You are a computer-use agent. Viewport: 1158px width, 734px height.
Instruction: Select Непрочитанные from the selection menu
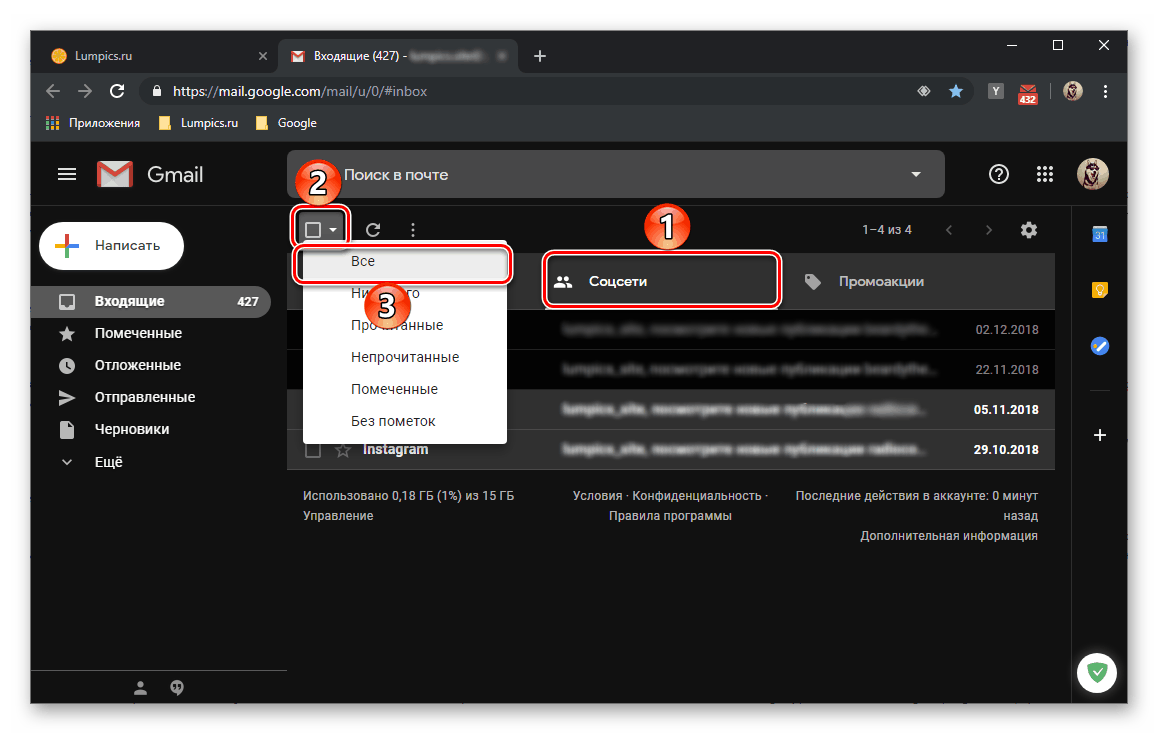[x=405, y=356]
